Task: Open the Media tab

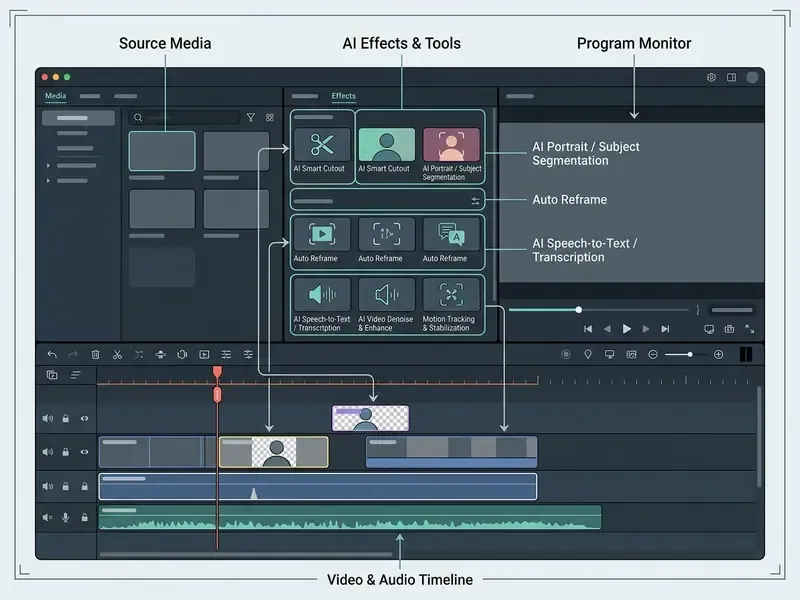Action: pyautogui.click(x=56, y=96)
